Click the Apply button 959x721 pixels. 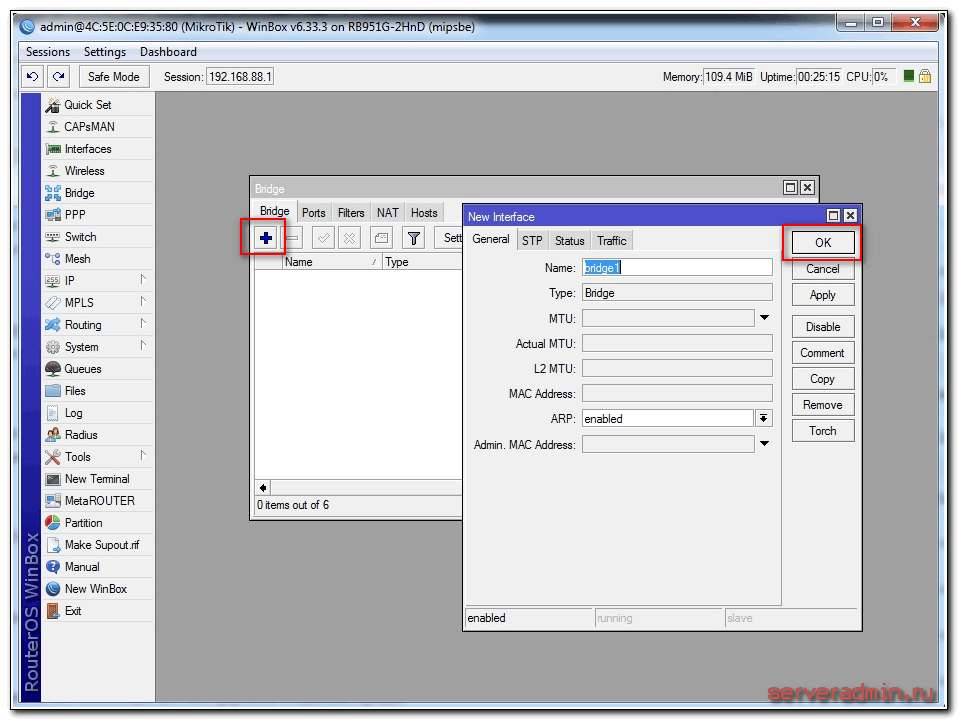[823, 295]
